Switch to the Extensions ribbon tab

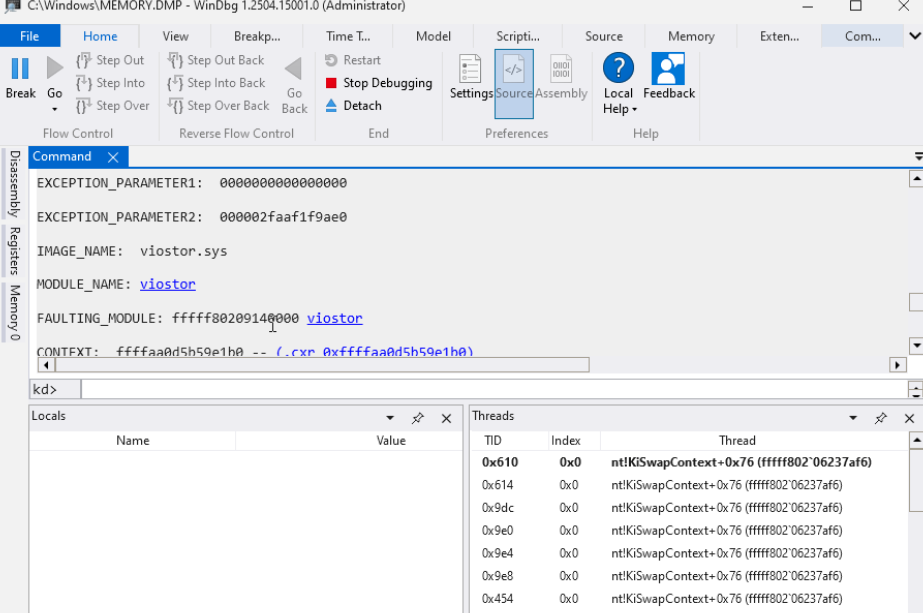[x=779, y=36]
